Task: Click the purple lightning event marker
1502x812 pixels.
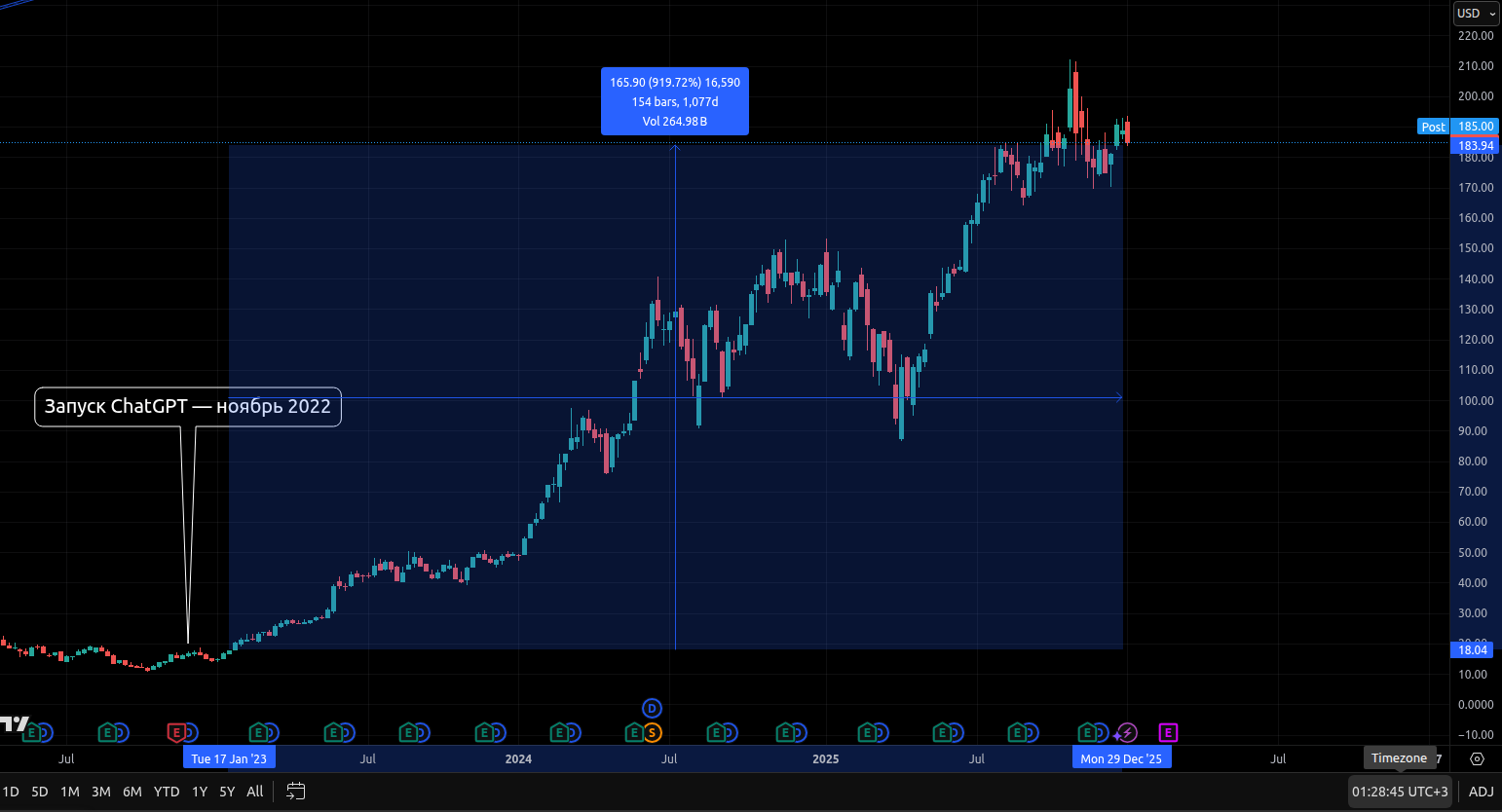Action: [1127, 732]
